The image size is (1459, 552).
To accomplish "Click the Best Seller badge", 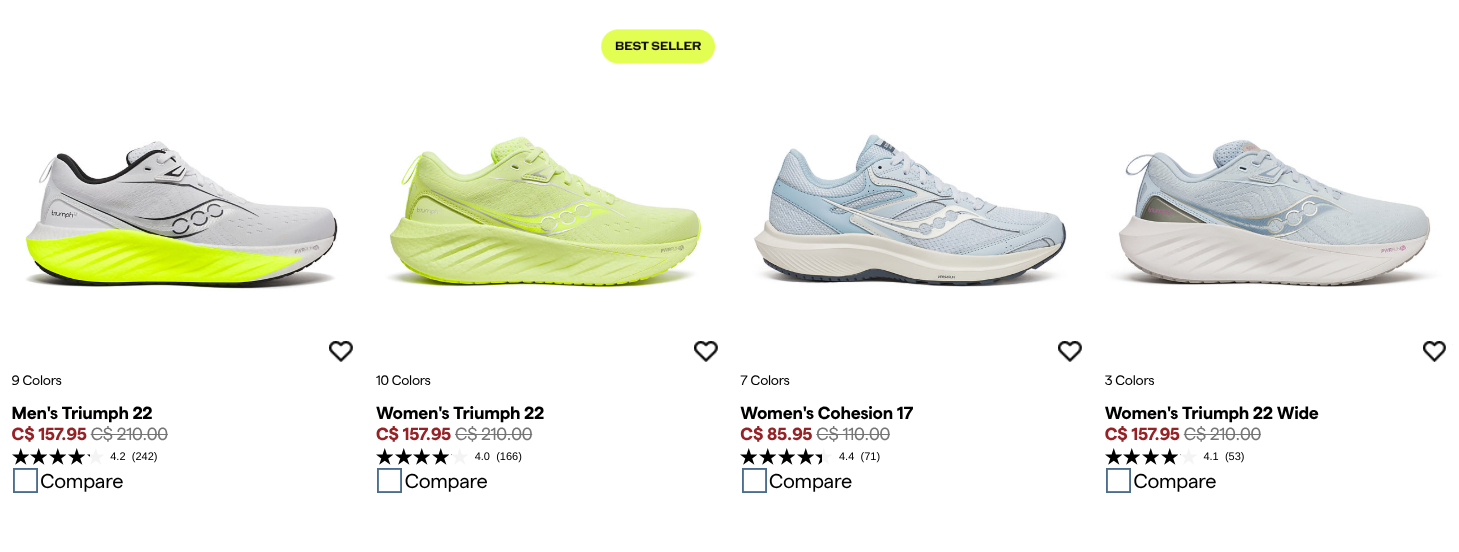I will pyautogui.click(x=658, y=46).
